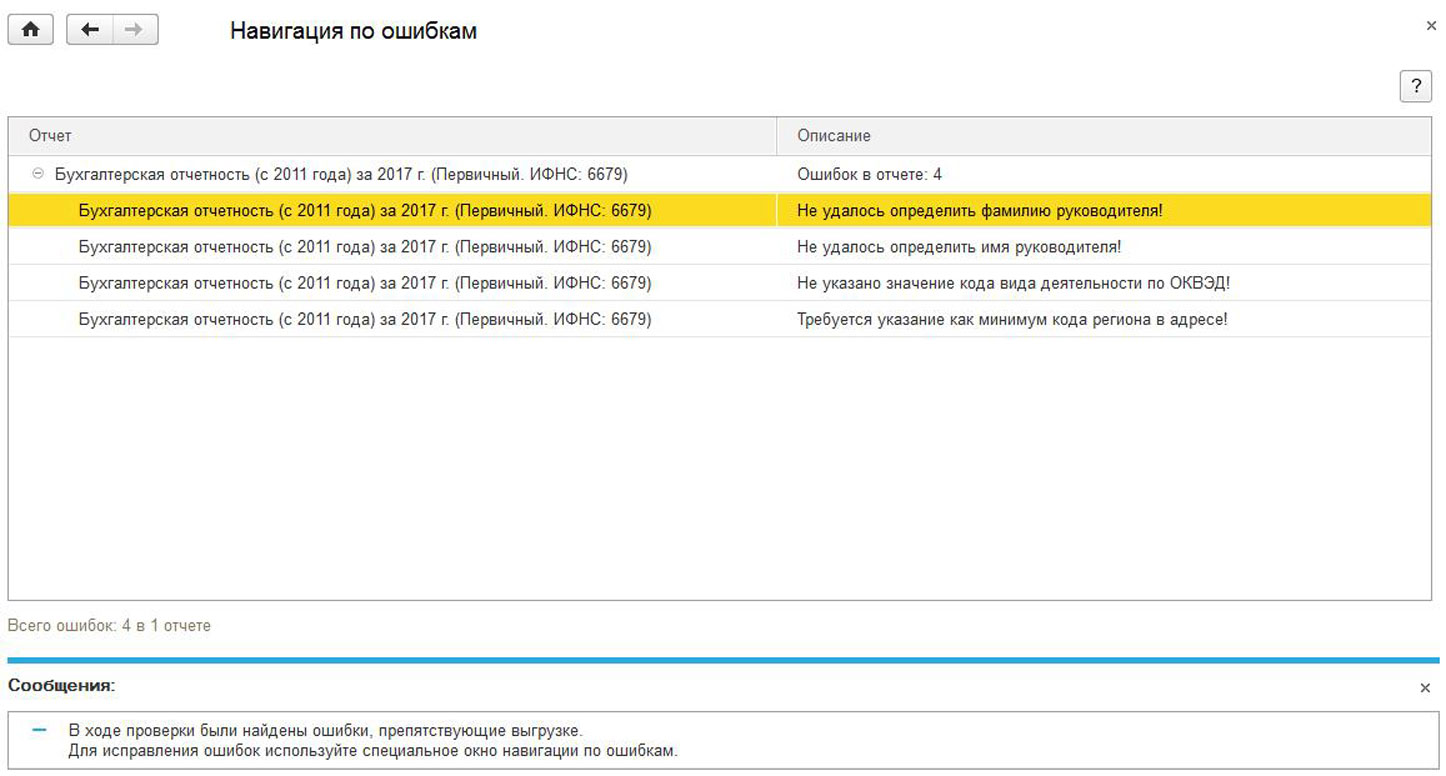
Task: Collapse the Бухгалтерская отчетность tree group
Action: click(38, 174)
